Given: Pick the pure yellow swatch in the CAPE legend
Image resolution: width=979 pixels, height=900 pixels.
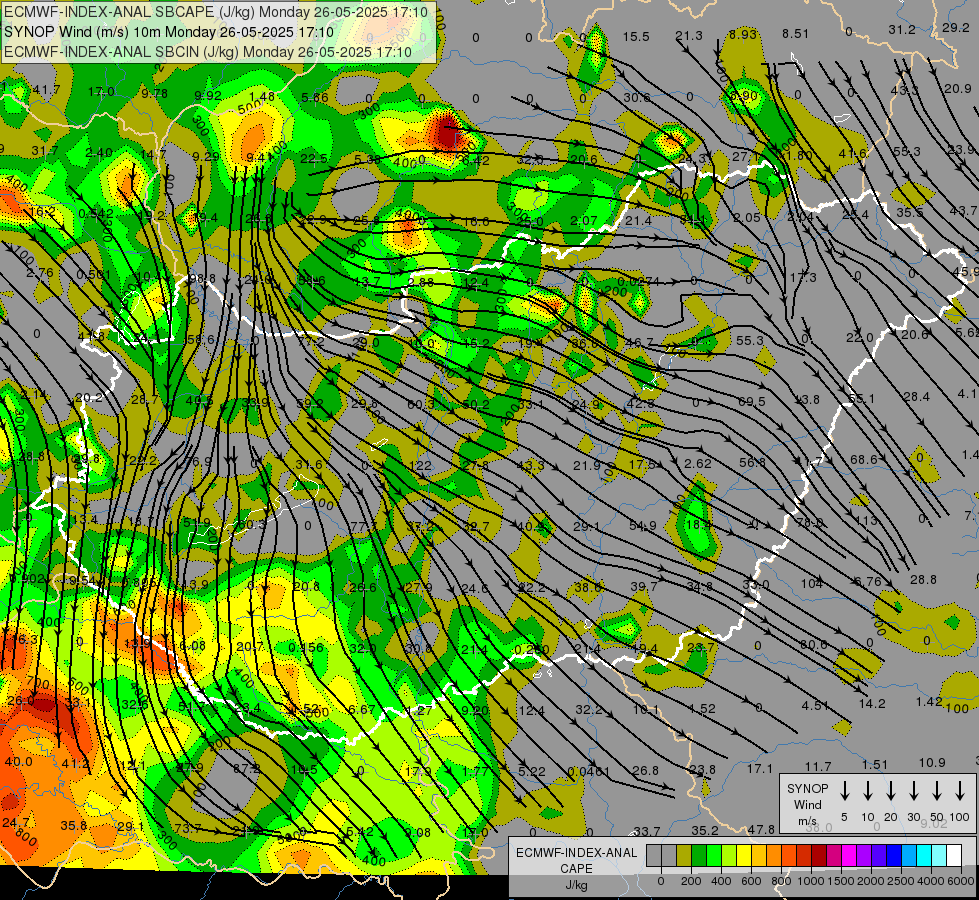Looking at the screenshot, I should point(744,855).
